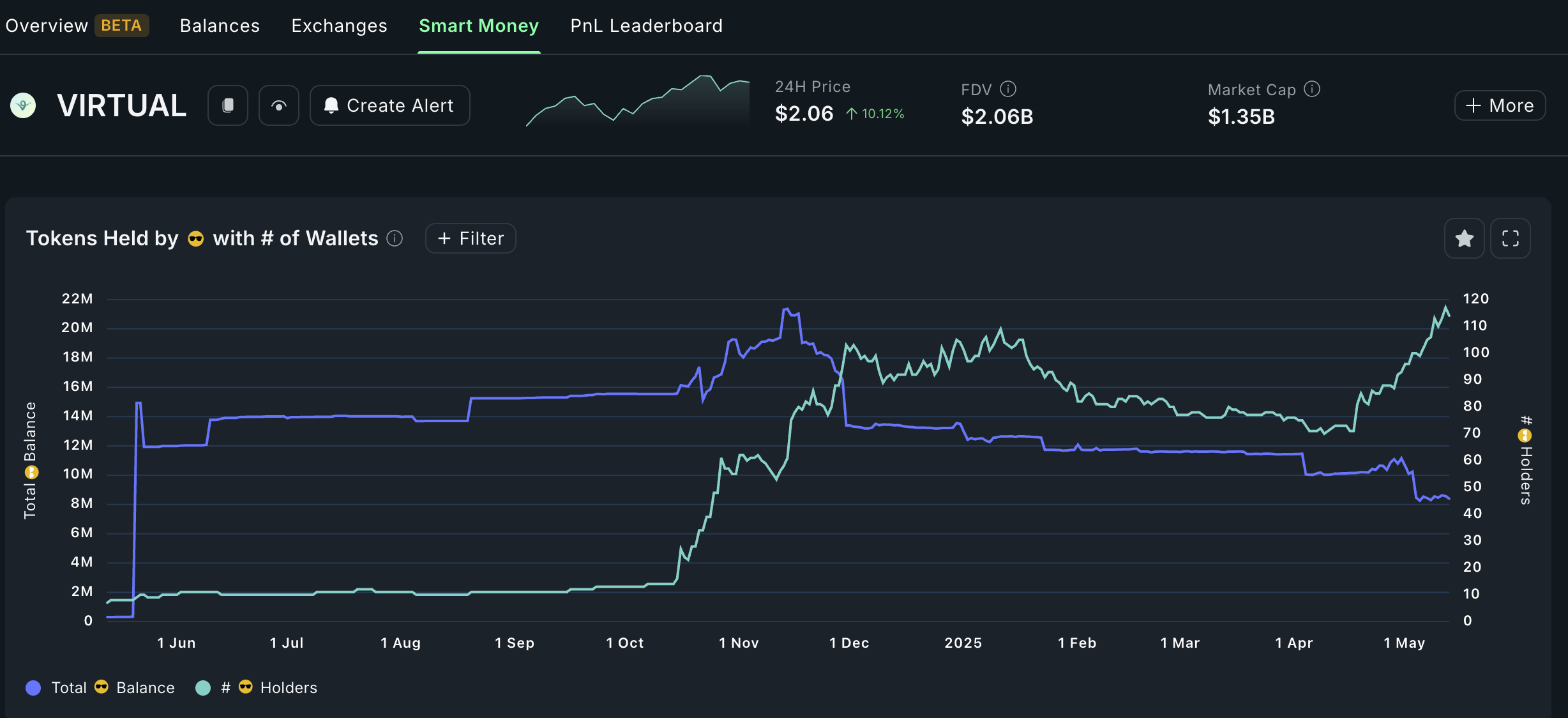The height and width of the screenshot is (718, 1568).
Task: Click the eye watch icon next to VIRTUAL
Action: click(279, 105)
